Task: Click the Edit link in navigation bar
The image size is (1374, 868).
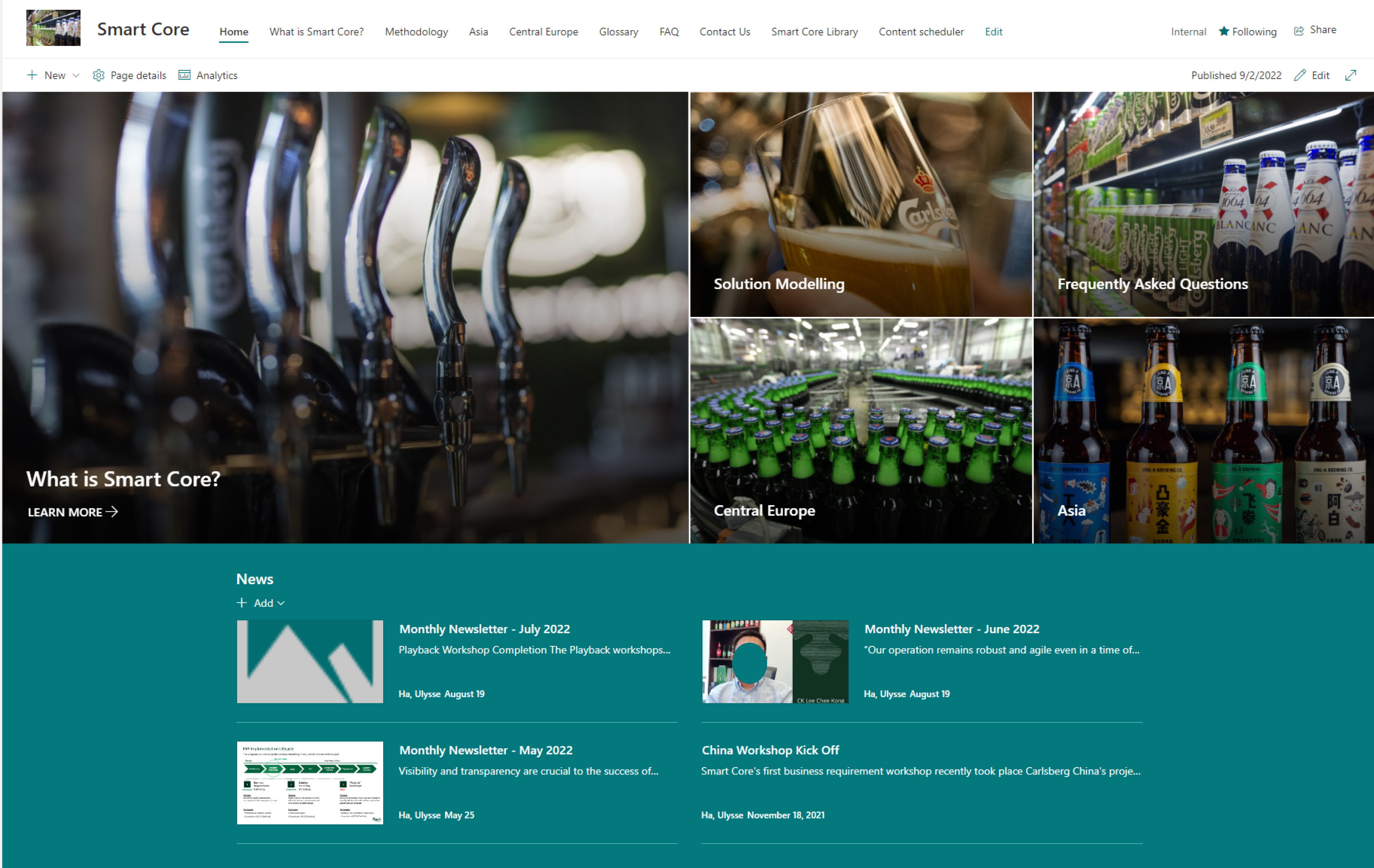Action: pos(993,32)
